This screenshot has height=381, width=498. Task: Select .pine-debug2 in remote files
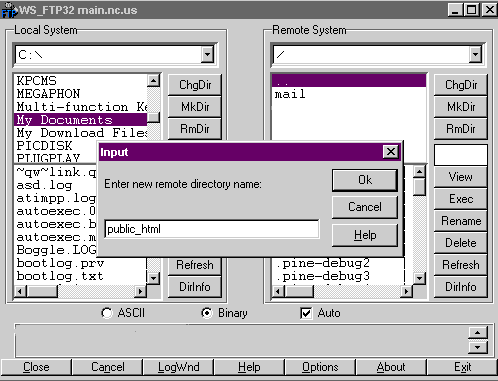click(x=339, y=263)
